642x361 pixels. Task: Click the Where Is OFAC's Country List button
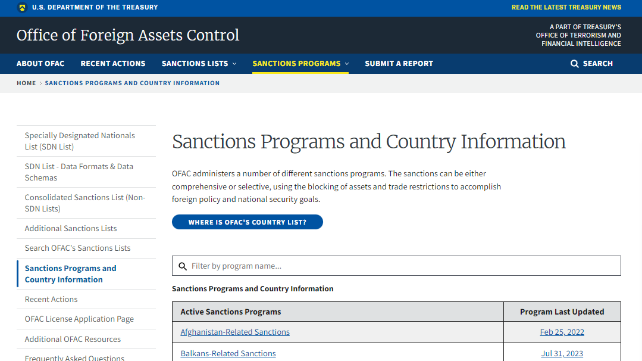(247, 222)
